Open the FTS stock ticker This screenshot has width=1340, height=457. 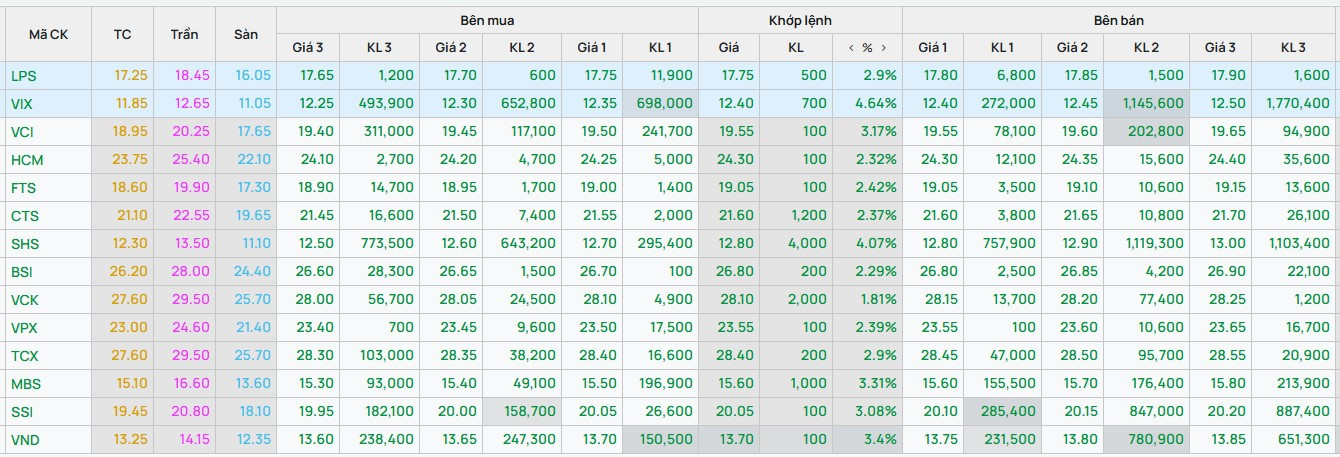point(23,188)
